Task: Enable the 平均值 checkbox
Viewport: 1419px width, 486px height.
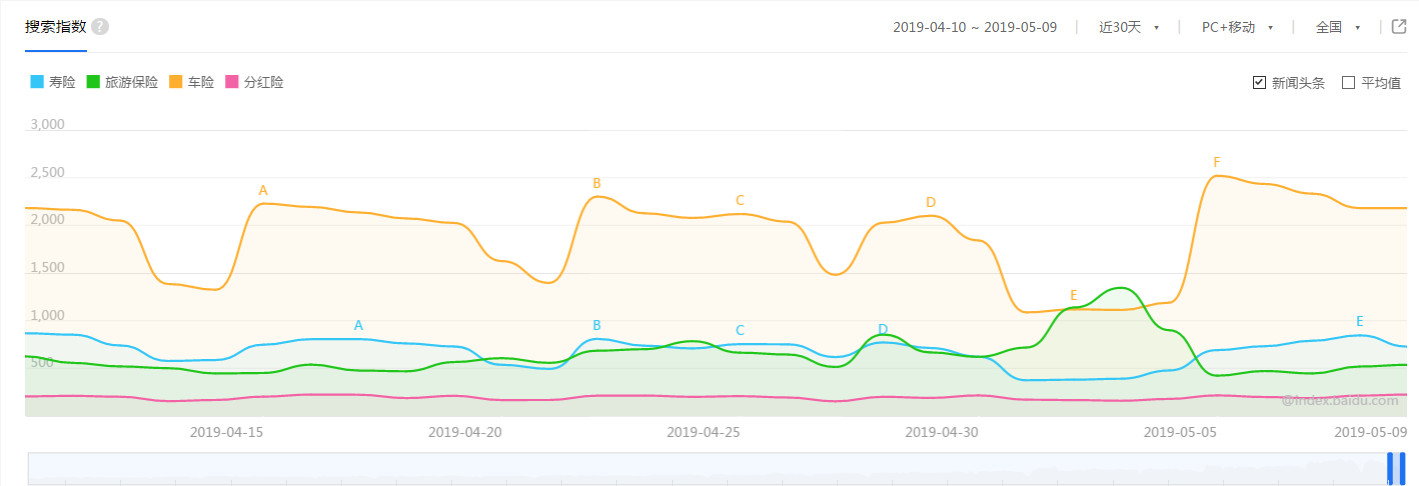Action: 1348,83
